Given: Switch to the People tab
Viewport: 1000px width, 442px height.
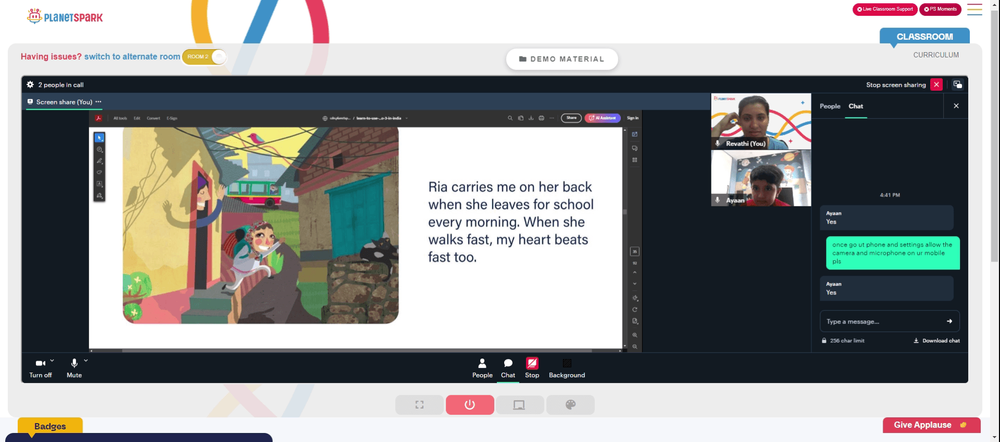Looking at the screenshot, I should (x=830, y=107).
